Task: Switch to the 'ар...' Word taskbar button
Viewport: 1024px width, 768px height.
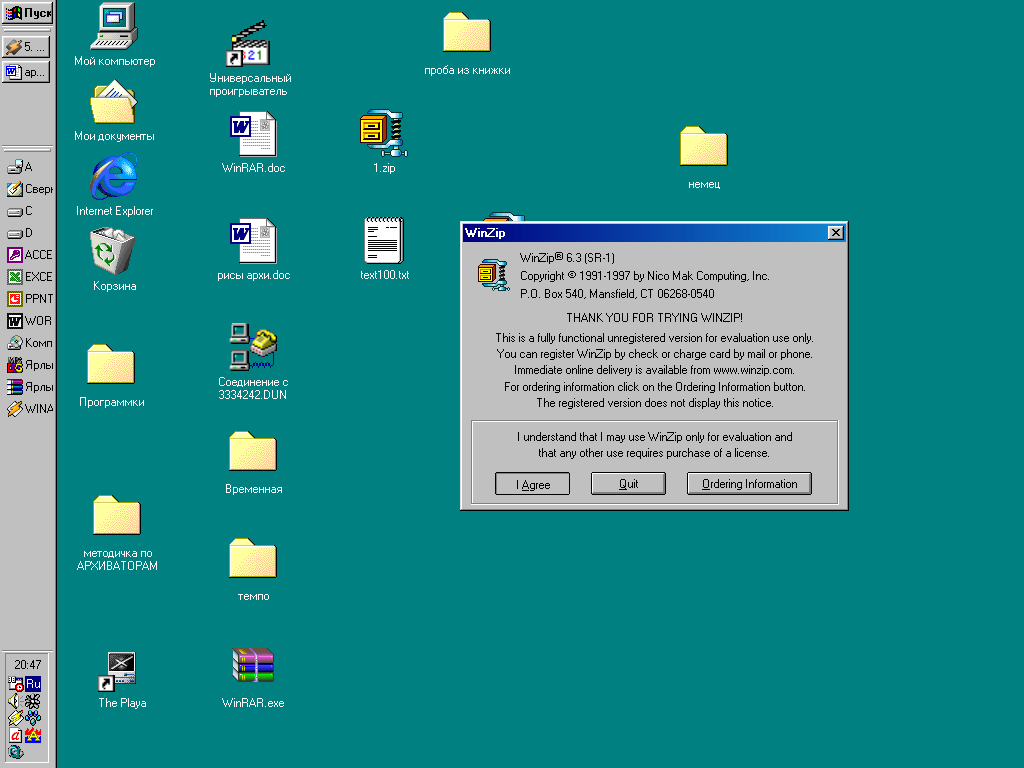Action: point(26,71)
